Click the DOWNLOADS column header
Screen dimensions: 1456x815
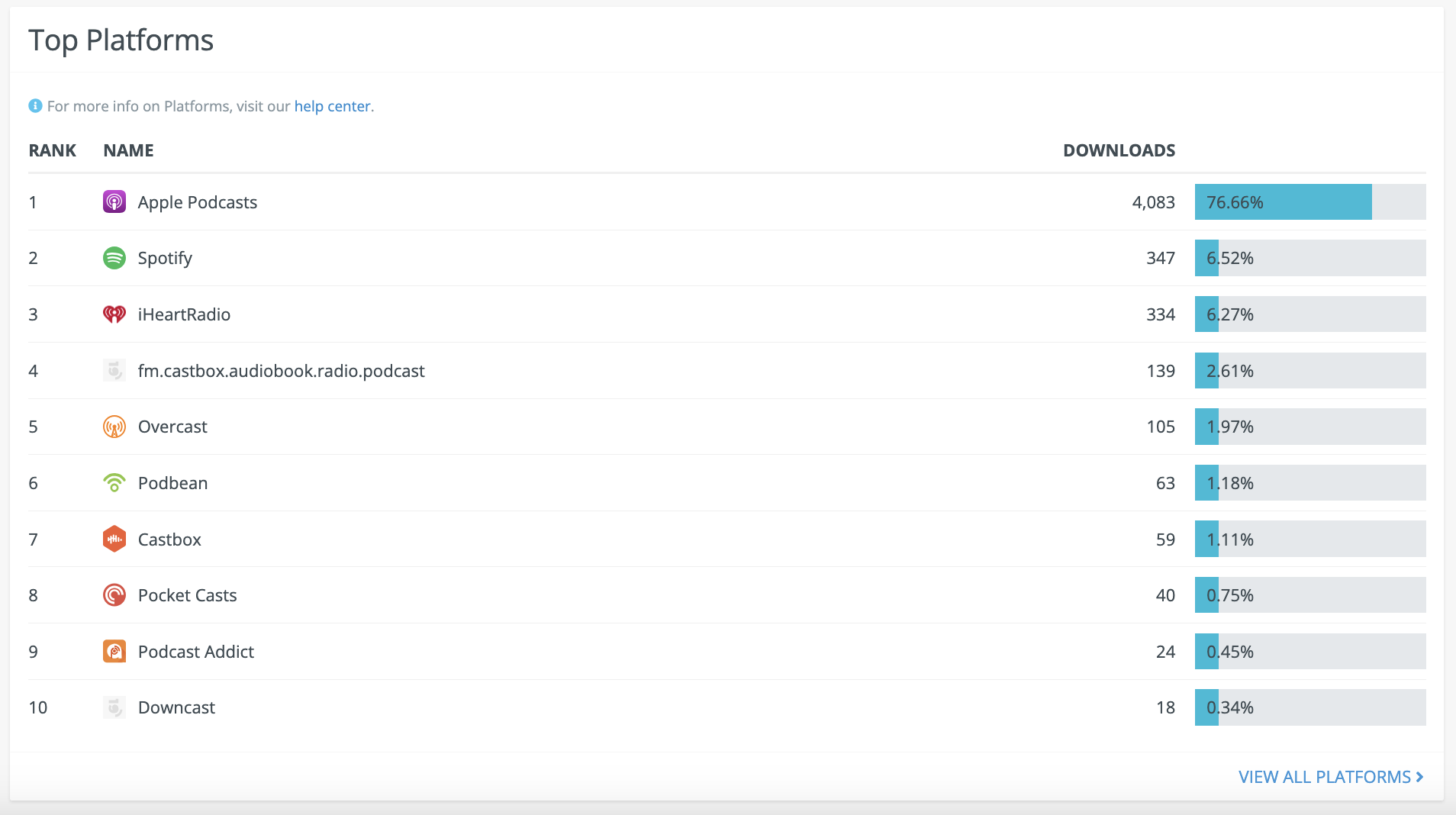[x=1119, y=150]
